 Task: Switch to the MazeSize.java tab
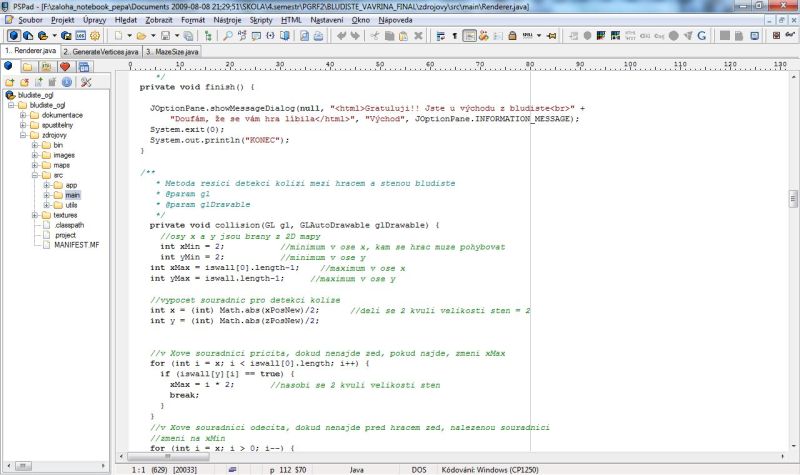pos(172,52)
